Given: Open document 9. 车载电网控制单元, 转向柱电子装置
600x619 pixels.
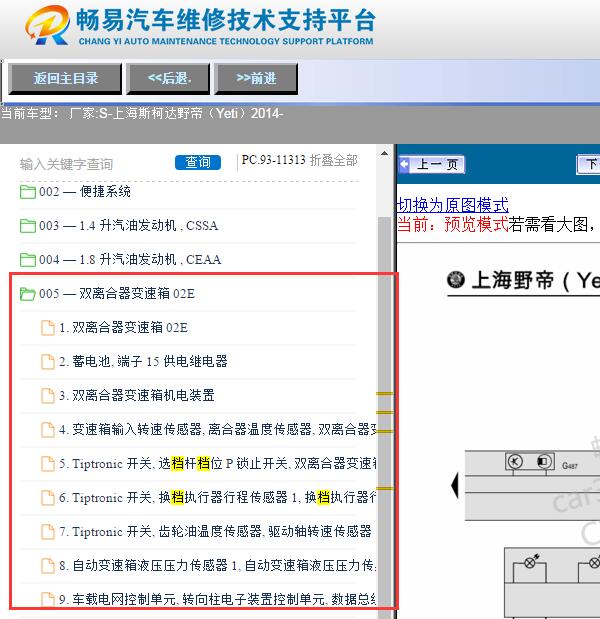Looking at the screenshot, I should [x=218, y=599].
